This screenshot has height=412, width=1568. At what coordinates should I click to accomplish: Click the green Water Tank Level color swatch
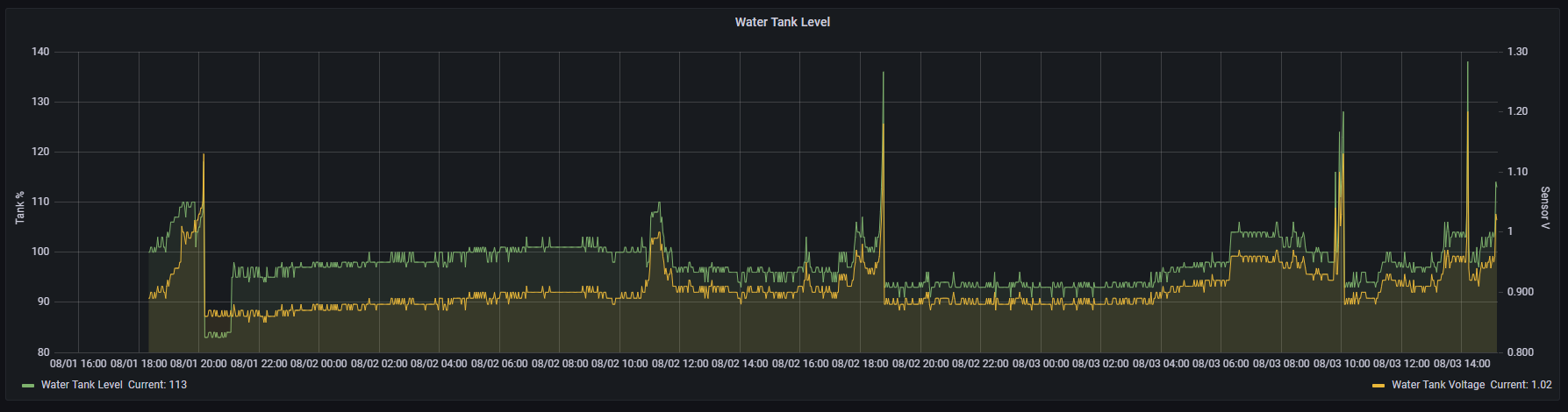(28, 386)
